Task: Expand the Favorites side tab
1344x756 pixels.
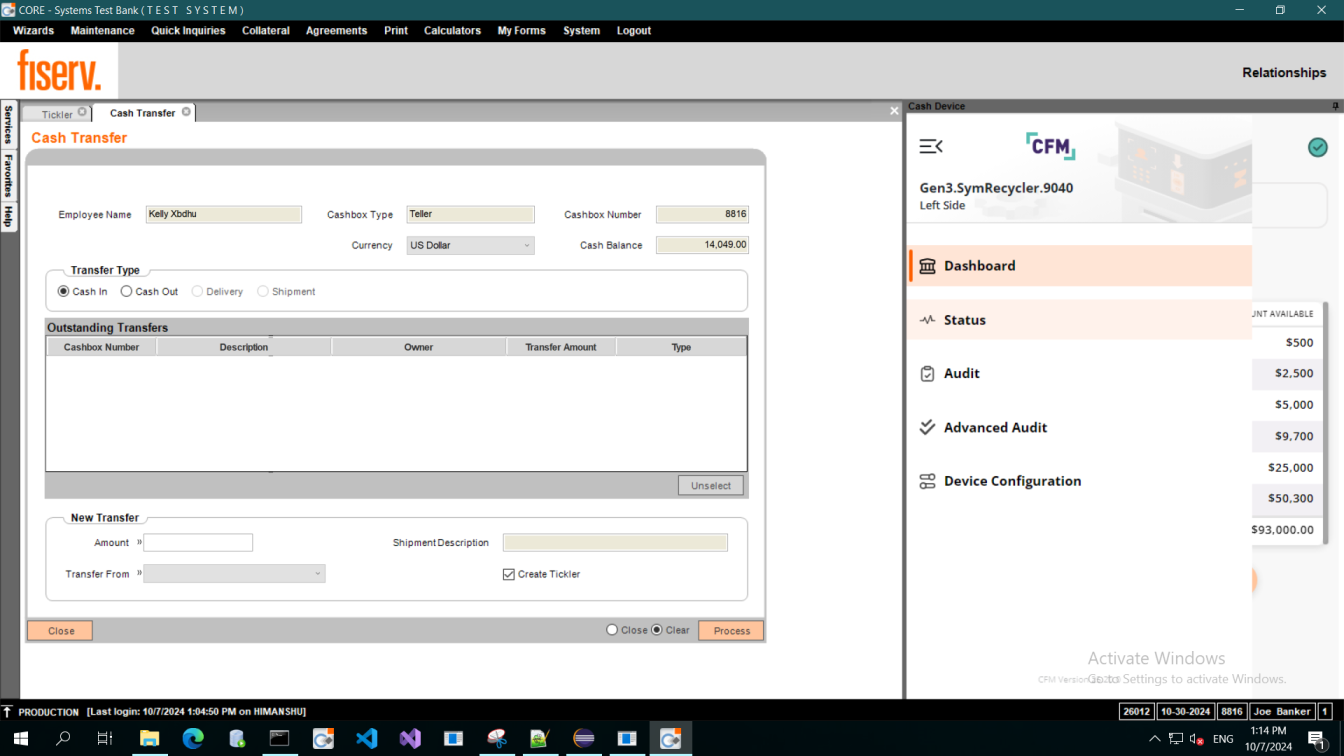Action: tap(8, 175)
